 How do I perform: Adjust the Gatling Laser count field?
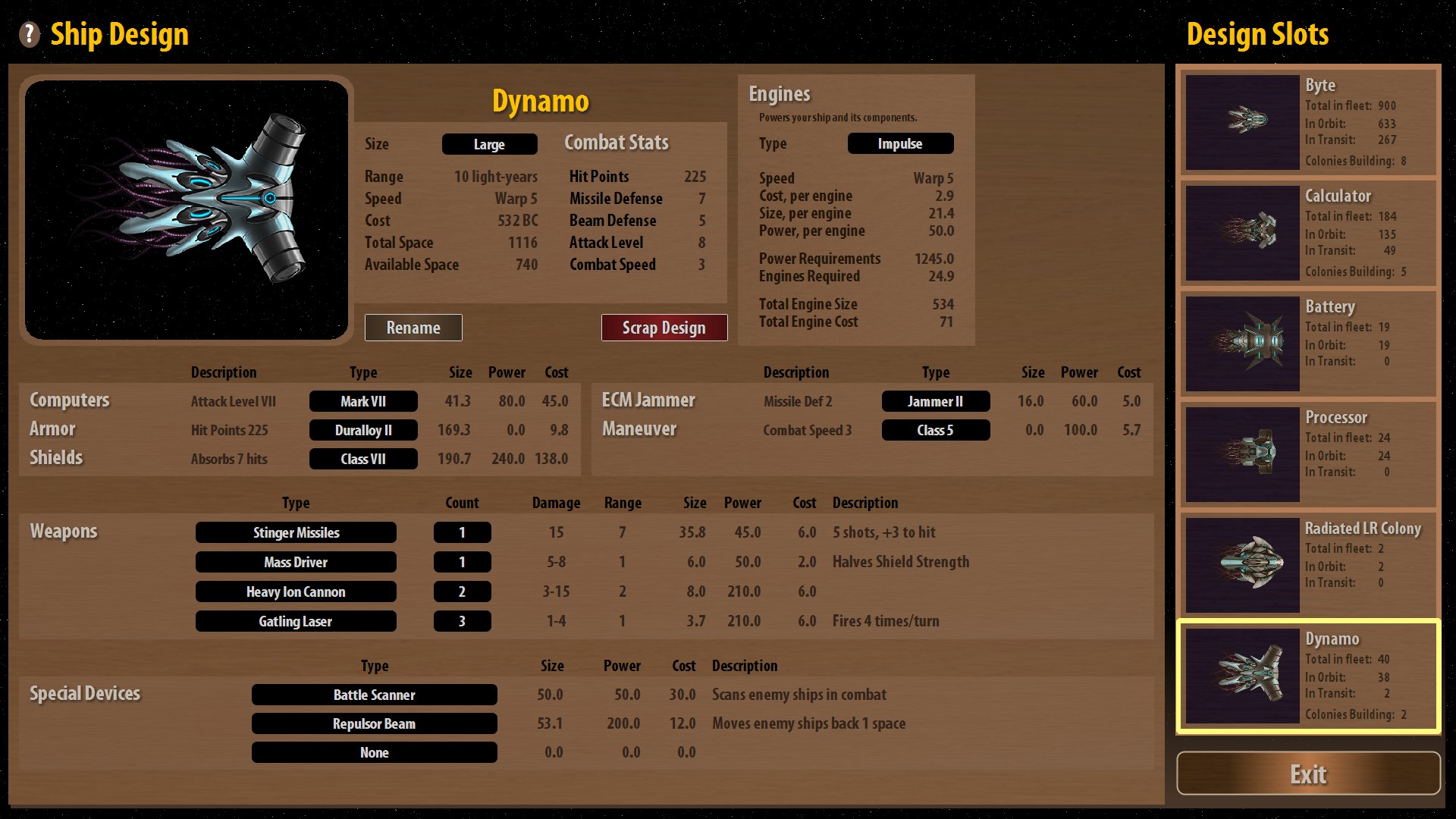tap(462, 621)
